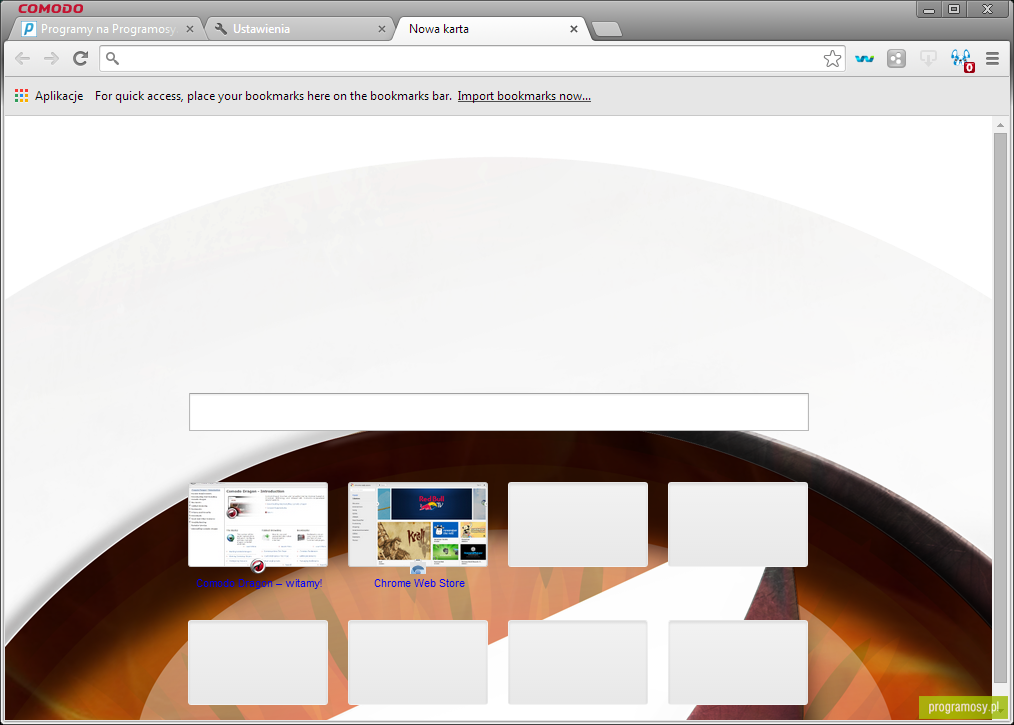Minimize the browser window

coord(929,9)
